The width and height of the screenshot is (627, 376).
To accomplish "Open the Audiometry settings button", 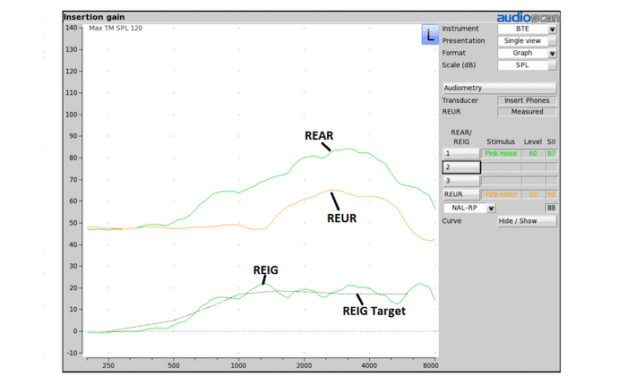I will tap(499, 88).
